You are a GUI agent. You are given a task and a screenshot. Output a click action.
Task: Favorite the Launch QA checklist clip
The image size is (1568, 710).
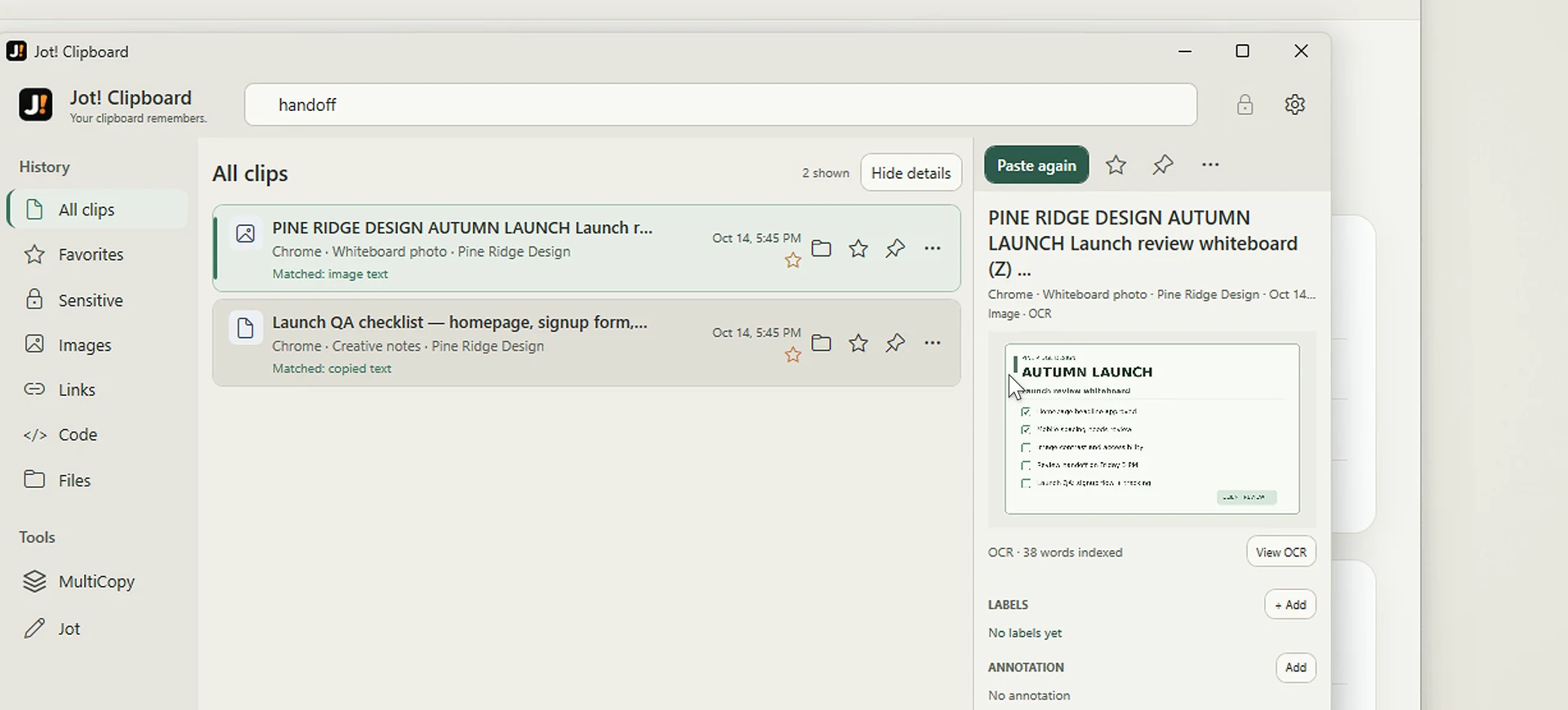tap(858, 343)
